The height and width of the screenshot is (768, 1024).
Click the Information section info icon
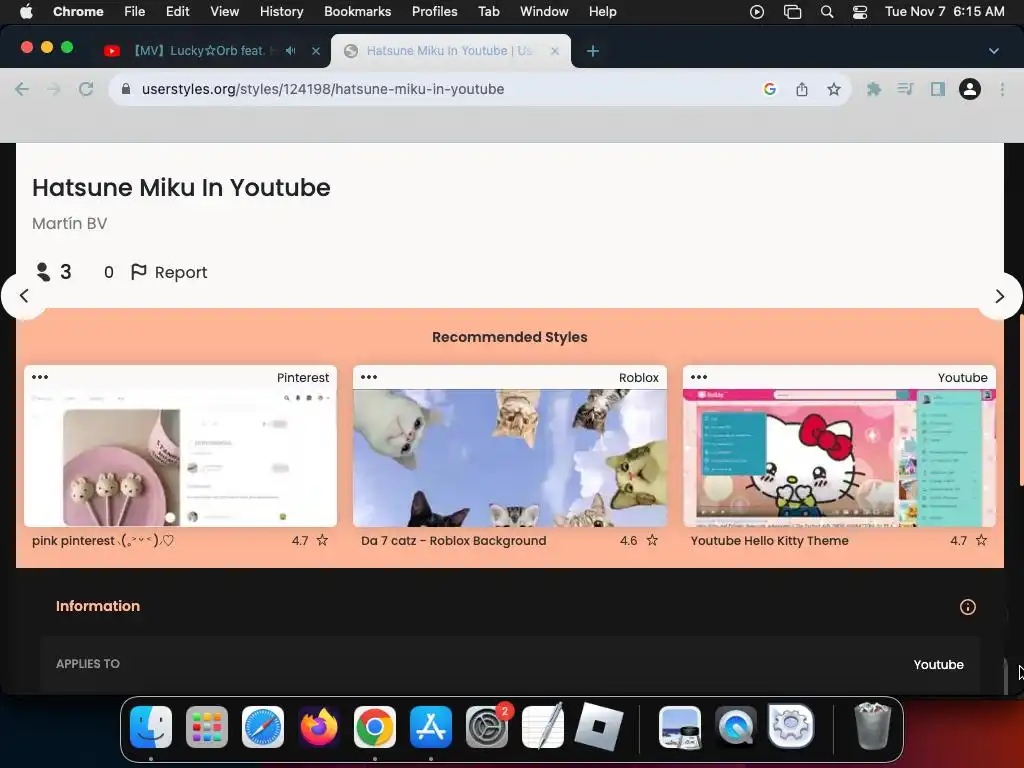coord(968,607)
